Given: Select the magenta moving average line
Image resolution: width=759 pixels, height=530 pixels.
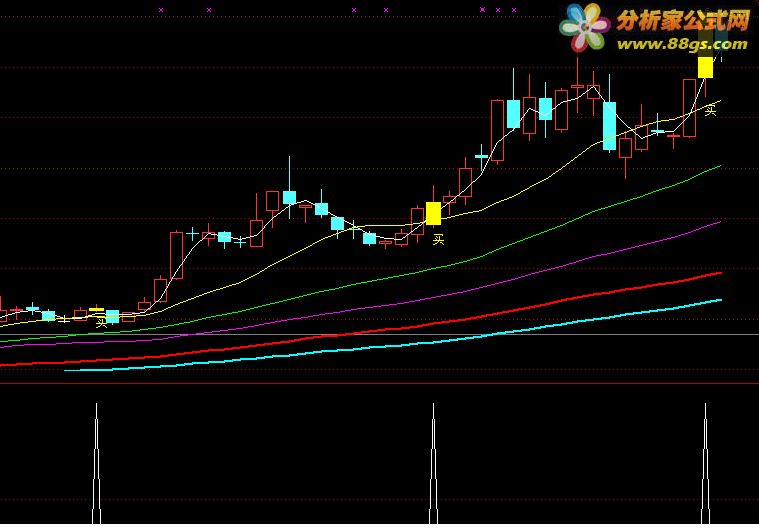Looking at the screenshot, I should [361, 309].
